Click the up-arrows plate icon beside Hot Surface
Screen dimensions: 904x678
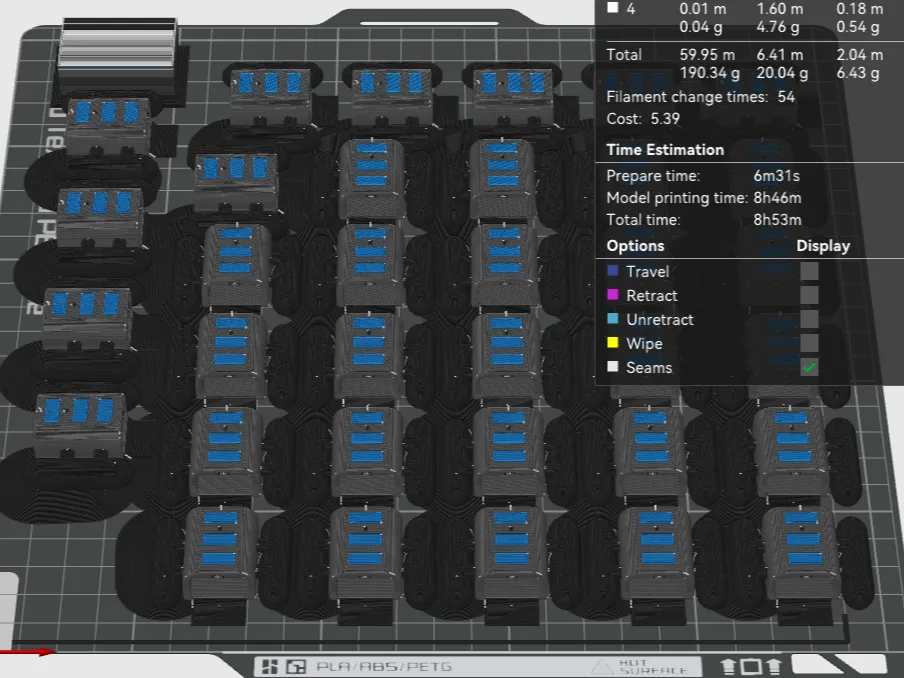(751, 666)
